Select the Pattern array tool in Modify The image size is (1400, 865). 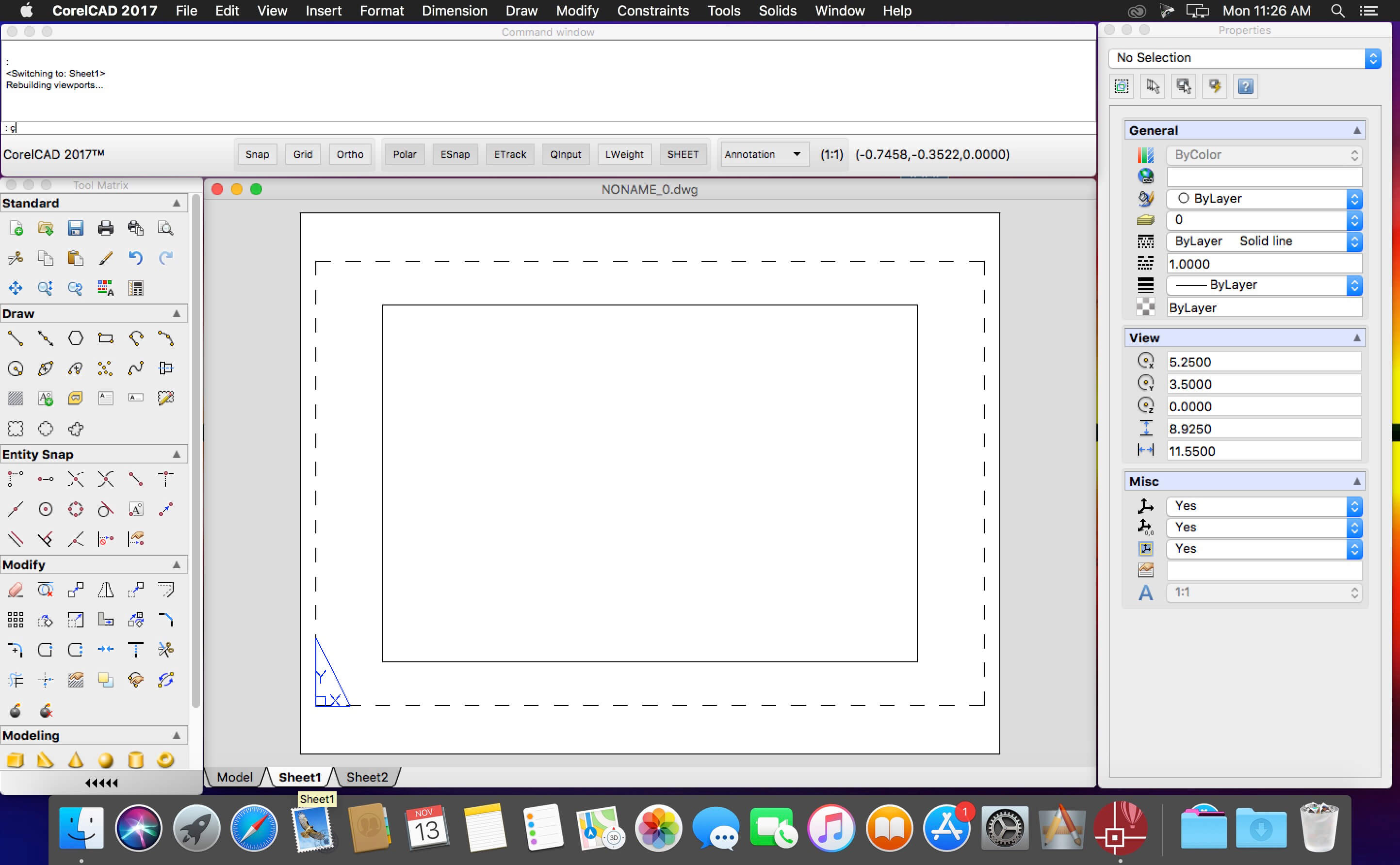16,620
